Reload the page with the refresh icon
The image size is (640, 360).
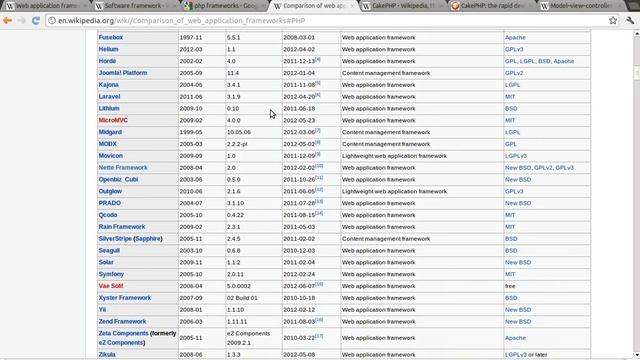[36, 20]
